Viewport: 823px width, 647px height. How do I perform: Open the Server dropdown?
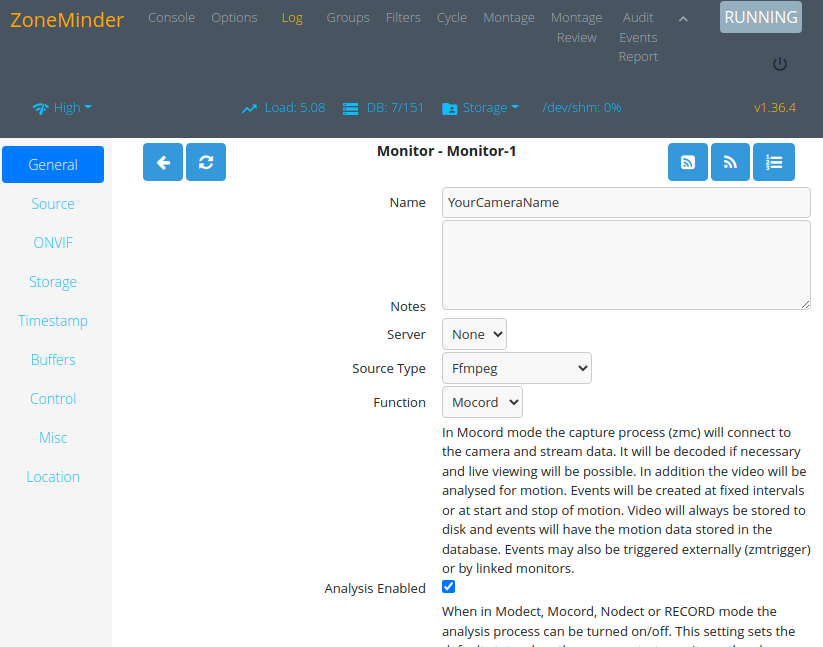tap(474, 334)
